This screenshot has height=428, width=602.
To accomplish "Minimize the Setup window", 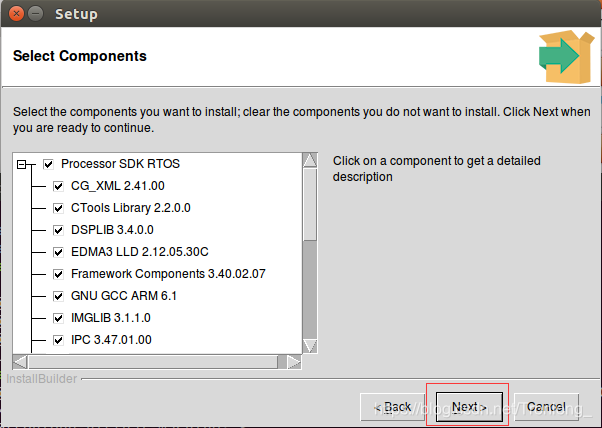I will coord(36,14).
